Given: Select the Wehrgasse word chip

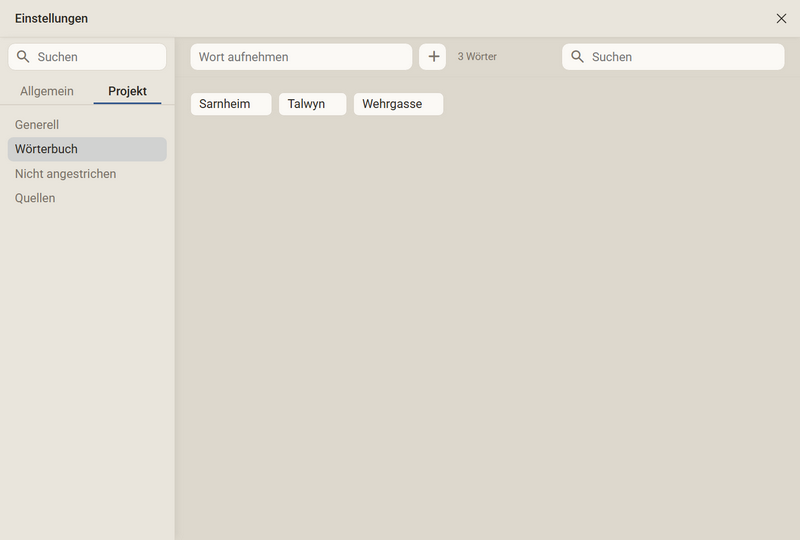Looking at the screenshot, I should [x=398, y=104].
